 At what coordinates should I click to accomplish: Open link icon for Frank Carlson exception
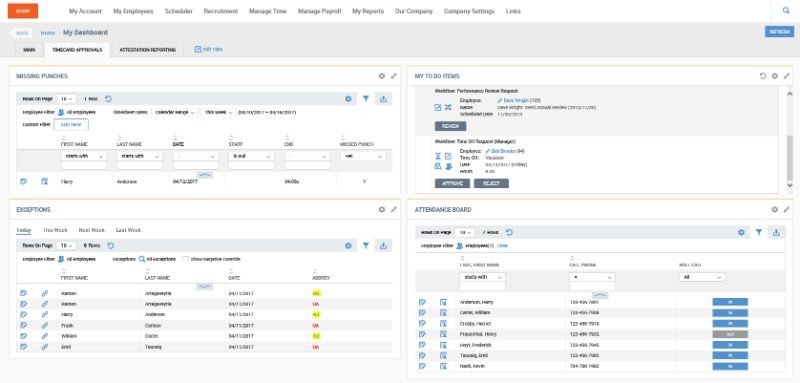point(44,325)
